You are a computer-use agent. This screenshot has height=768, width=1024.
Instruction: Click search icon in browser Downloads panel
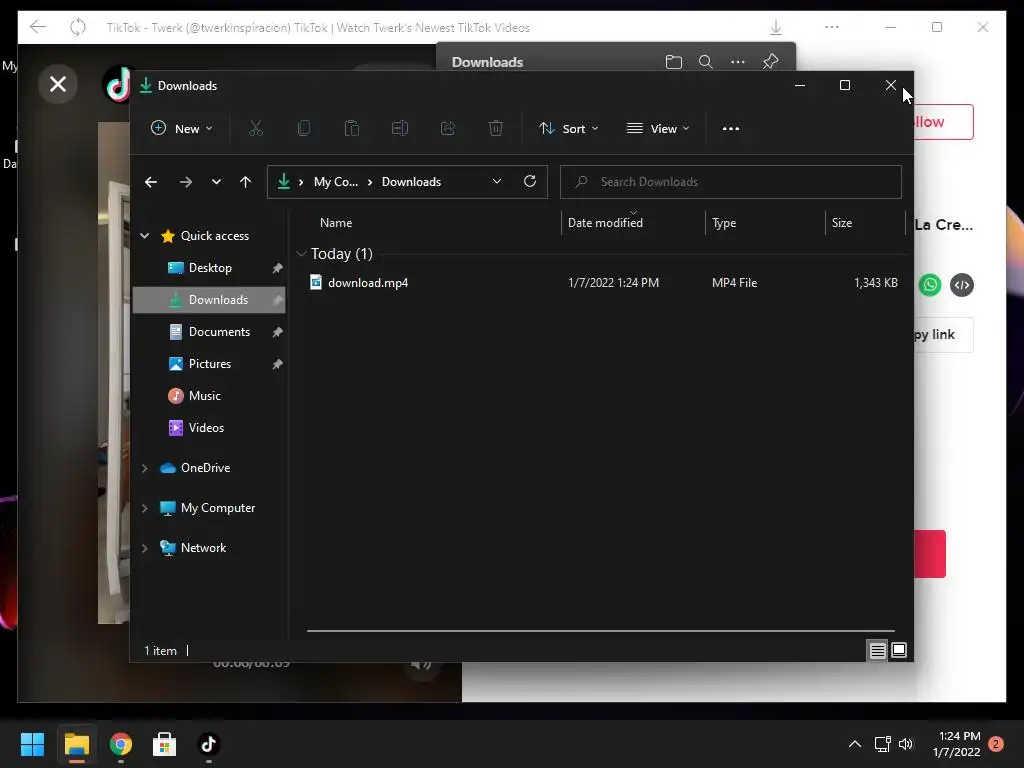click(705, 62)
